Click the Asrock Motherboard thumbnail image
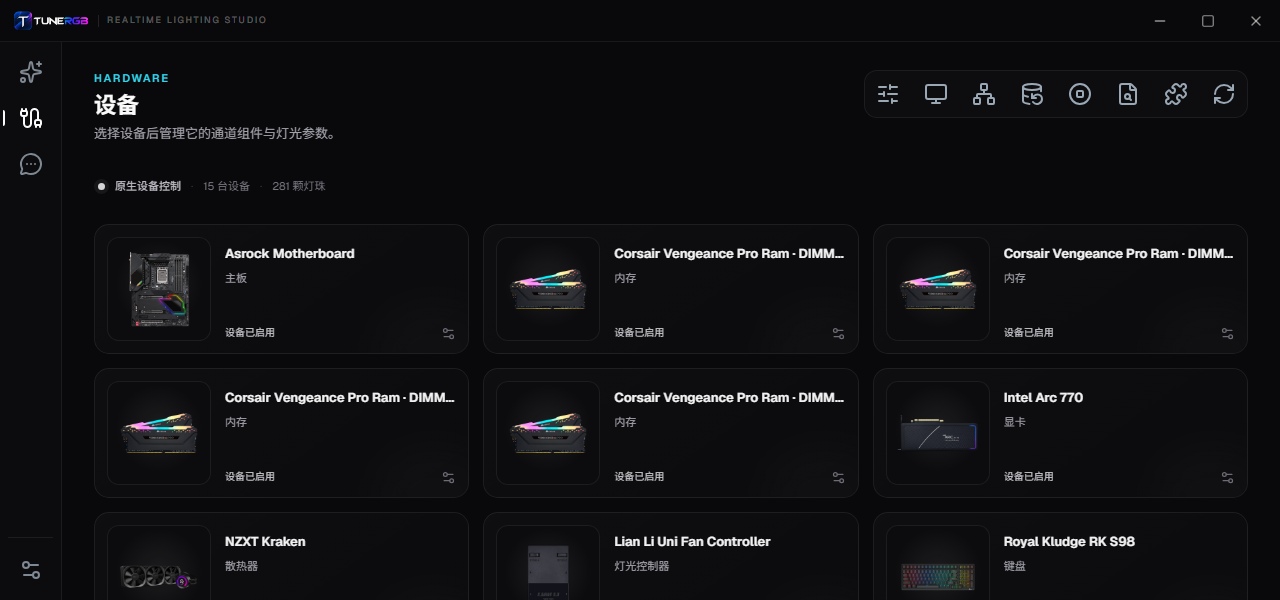 [x=159, y=289]
